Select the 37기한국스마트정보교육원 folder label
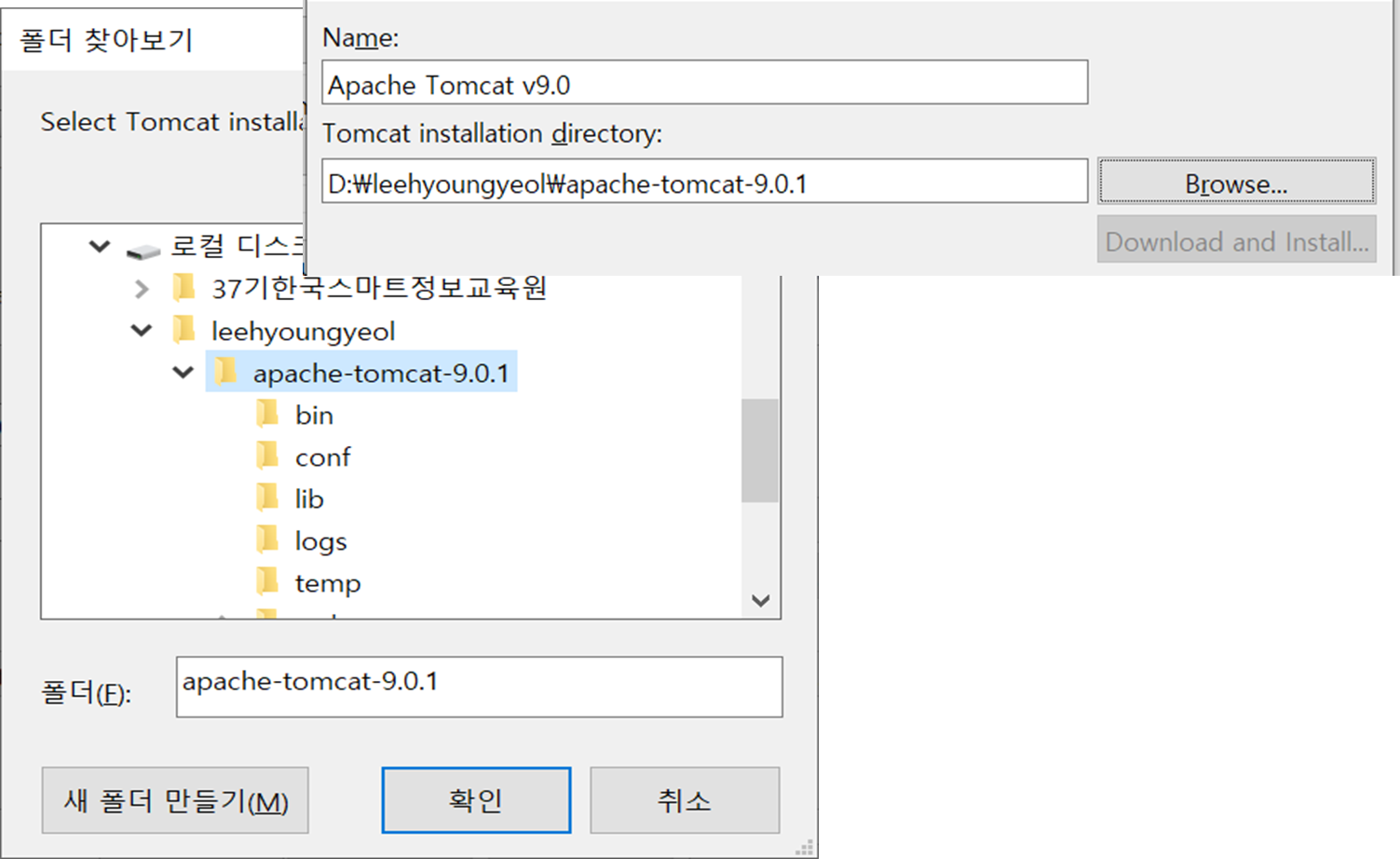Viewport: 1400px width, 859px height. pos(378,289)
